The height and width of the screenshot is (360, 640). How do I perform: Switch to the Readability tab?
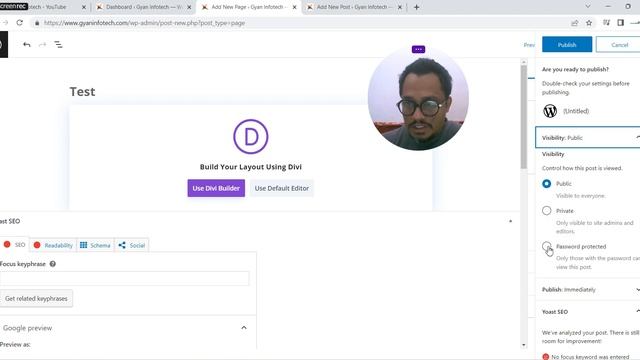tap(53, 245)
